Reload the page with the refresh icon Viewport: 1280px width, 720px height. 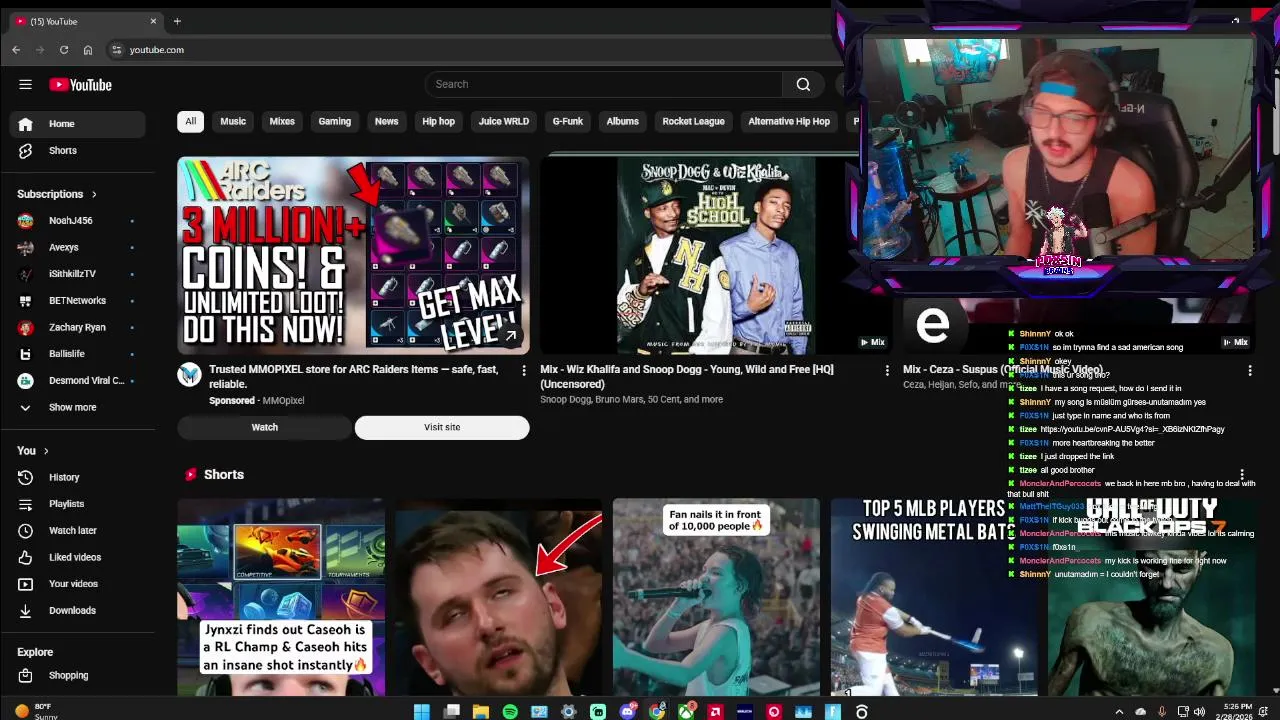pyautogui.click(x=64, y=50)
